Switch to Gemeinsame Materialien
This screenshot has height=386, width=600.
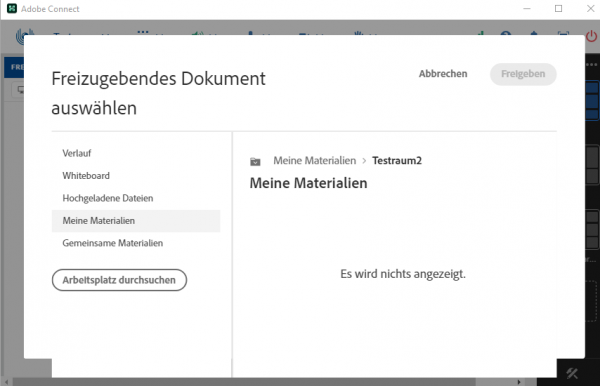(112, 243)
